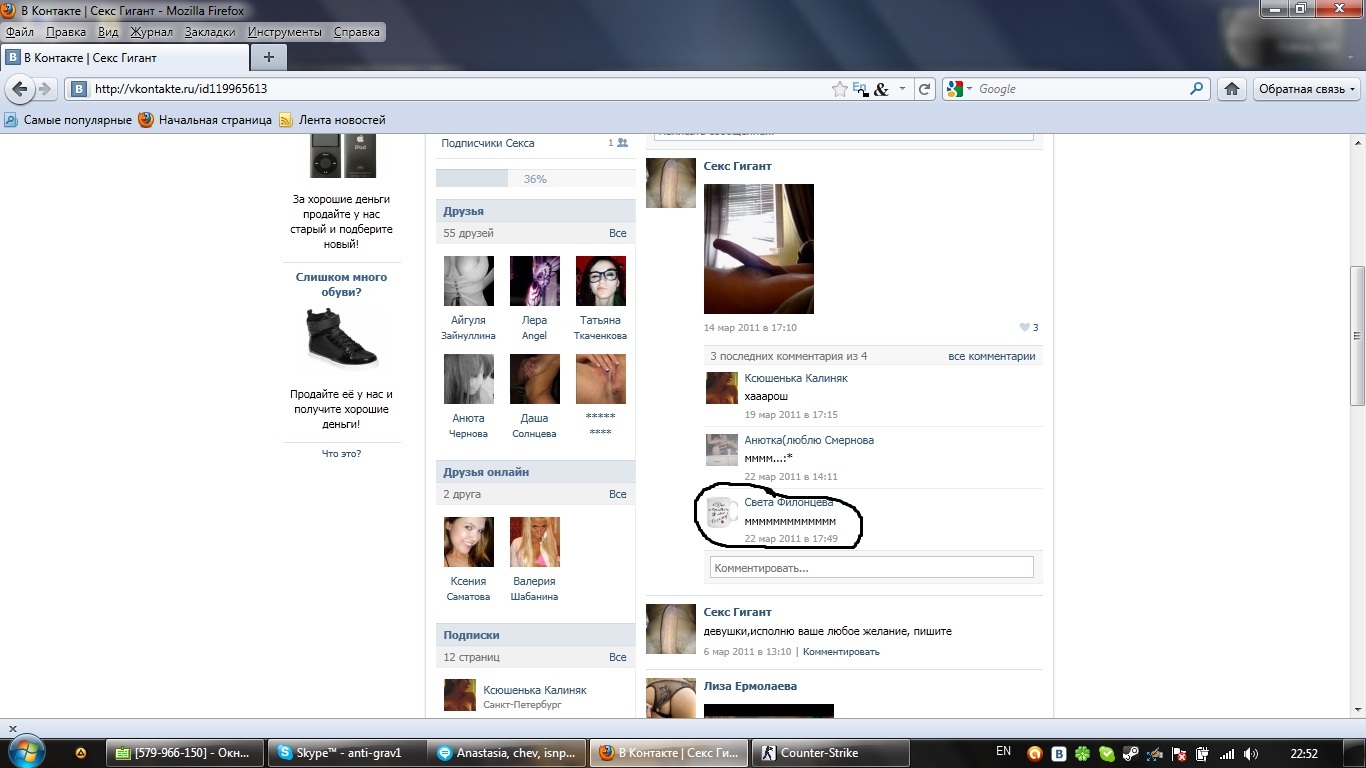The height and width of the screenshot is (768, 1366).
Task: Go to the Firefox home page icon
Action: 1232,89
